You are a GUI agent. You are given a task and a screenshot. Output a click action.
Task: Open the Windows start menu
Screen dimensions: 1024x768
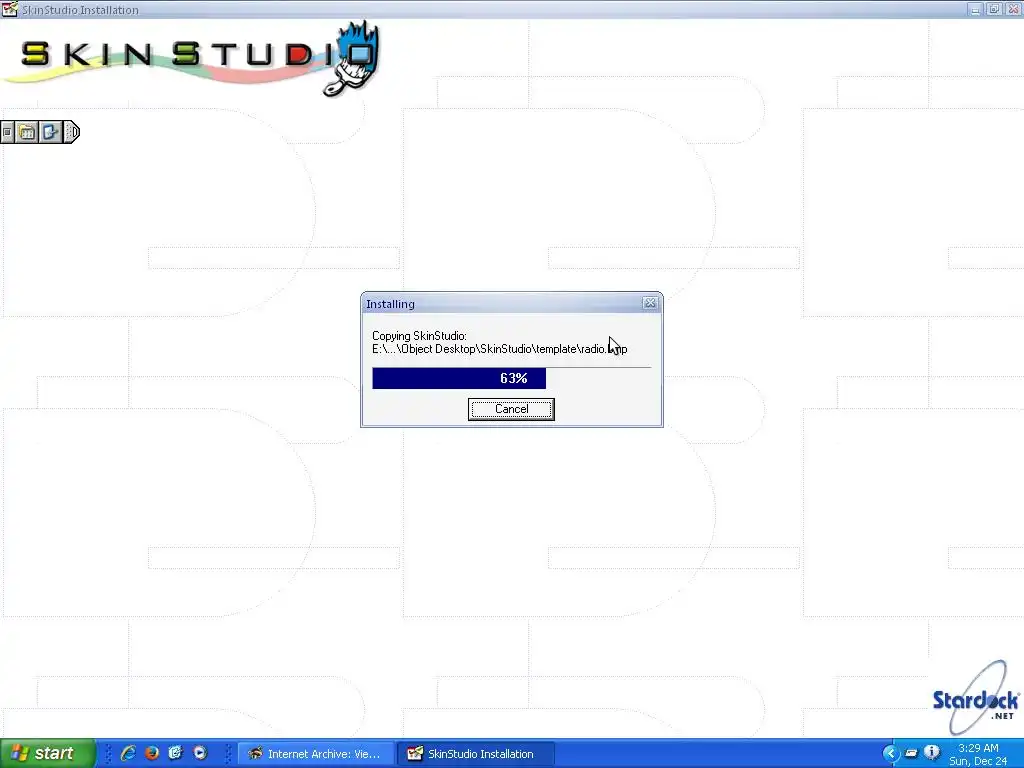click(x=48, y=753)
